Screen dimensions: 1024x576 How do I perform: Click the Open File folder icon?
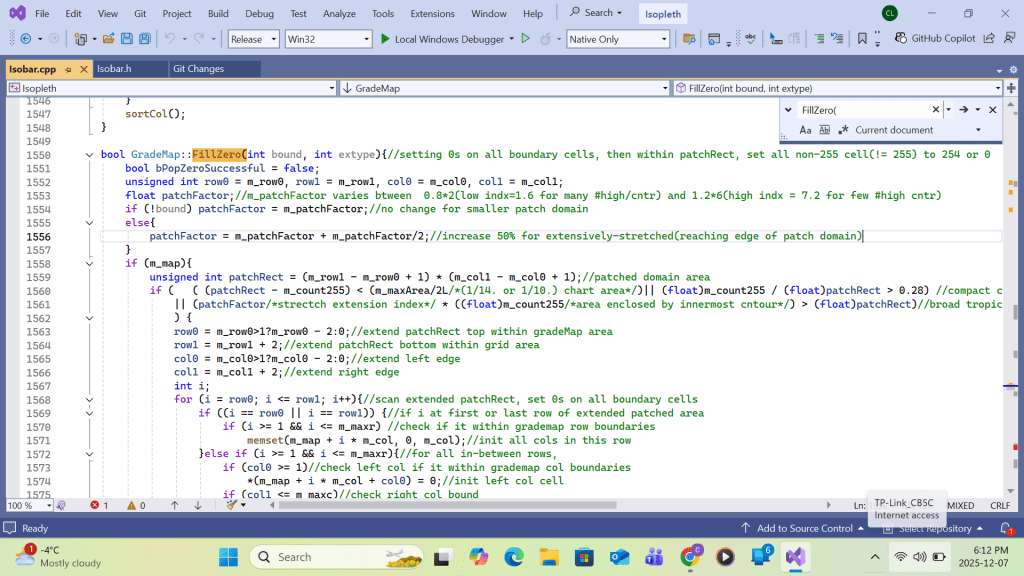tap(108, 39)
